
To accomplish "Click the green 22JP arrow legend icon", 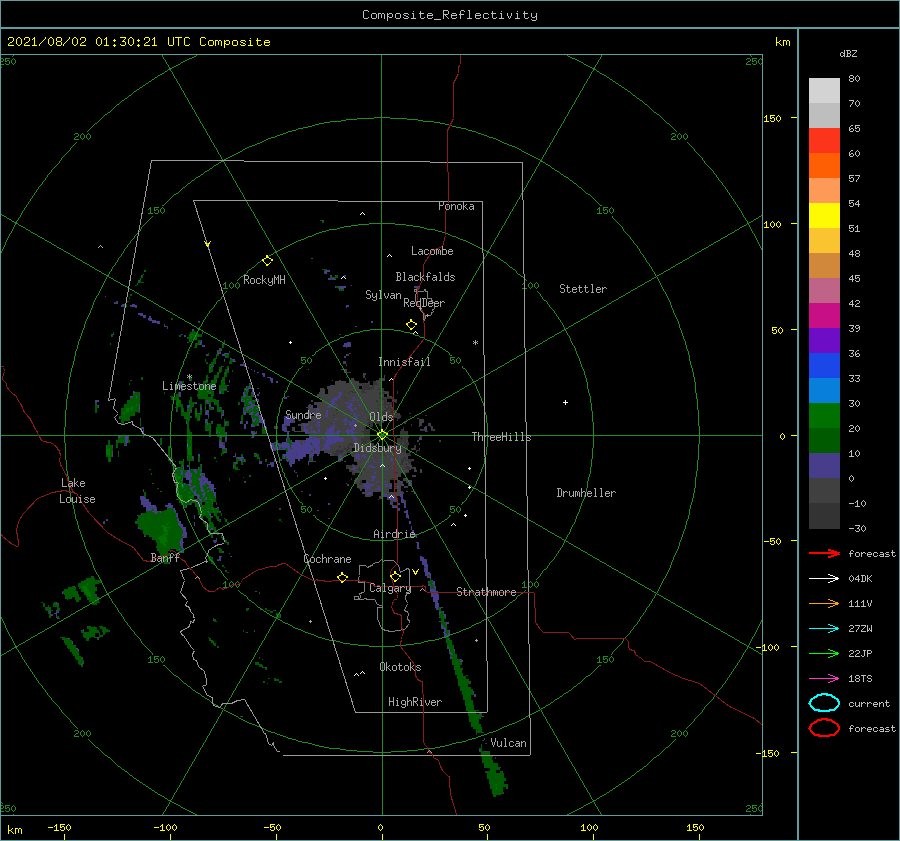I will [824, 653].
